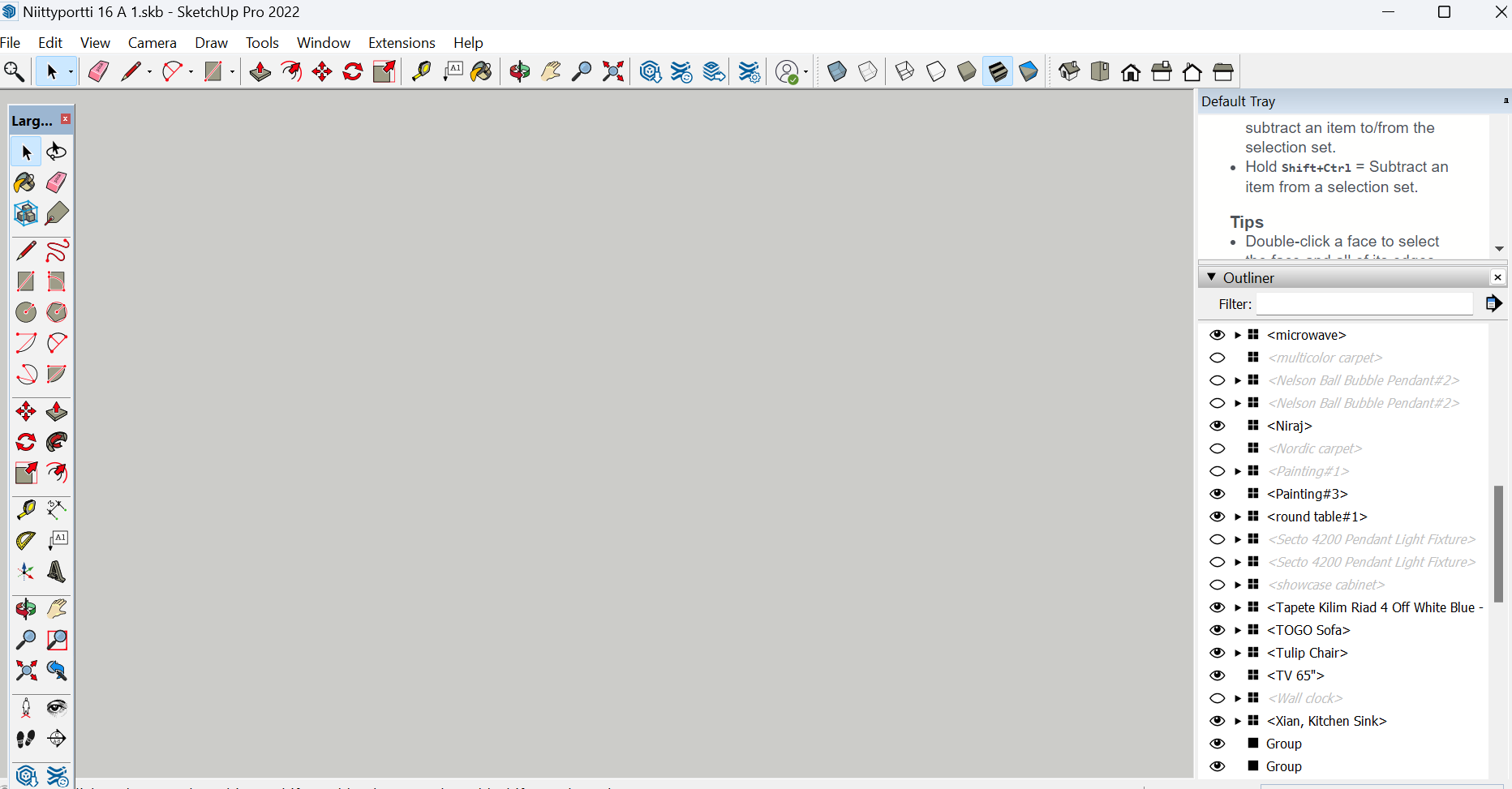The height and width of the screenshot is (789, 1512).
Task: Click the Zoom Extents icon in top toolbar
Action: point(613,72)
